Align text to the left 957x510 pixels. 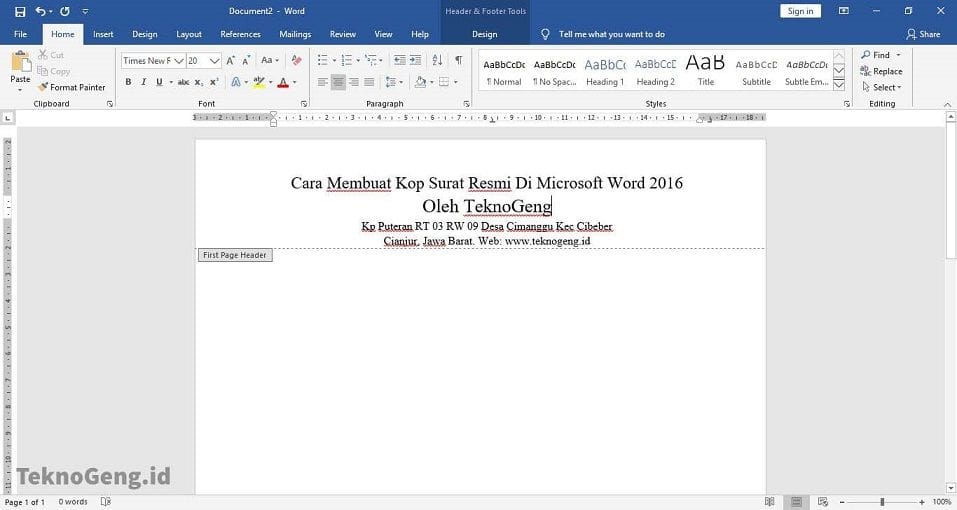pyautogui.click(x=323, y=82)
